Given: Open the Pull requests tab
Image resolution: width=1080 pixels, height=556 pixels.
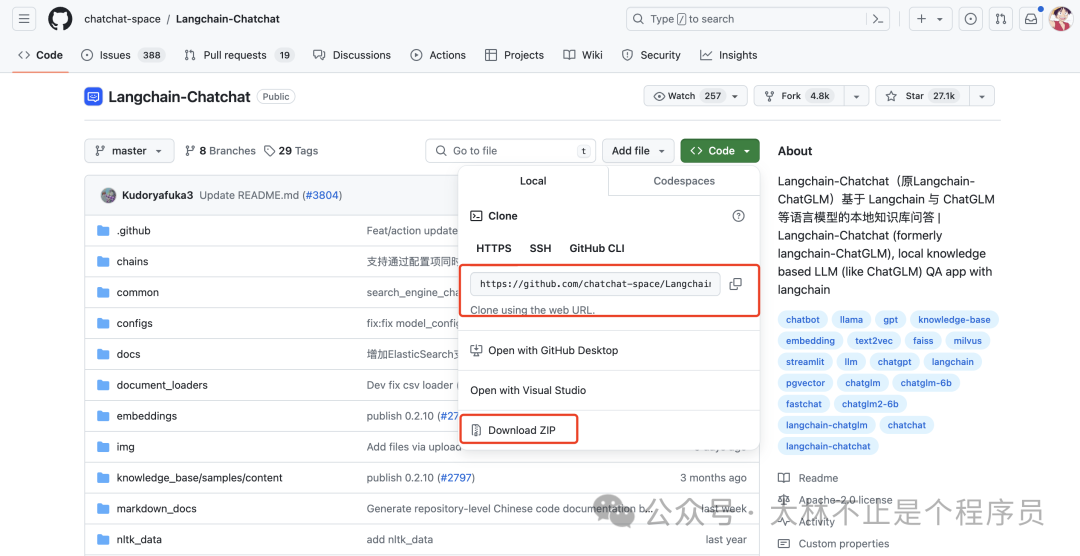Looking at the screenshot, I should (238, 55).
